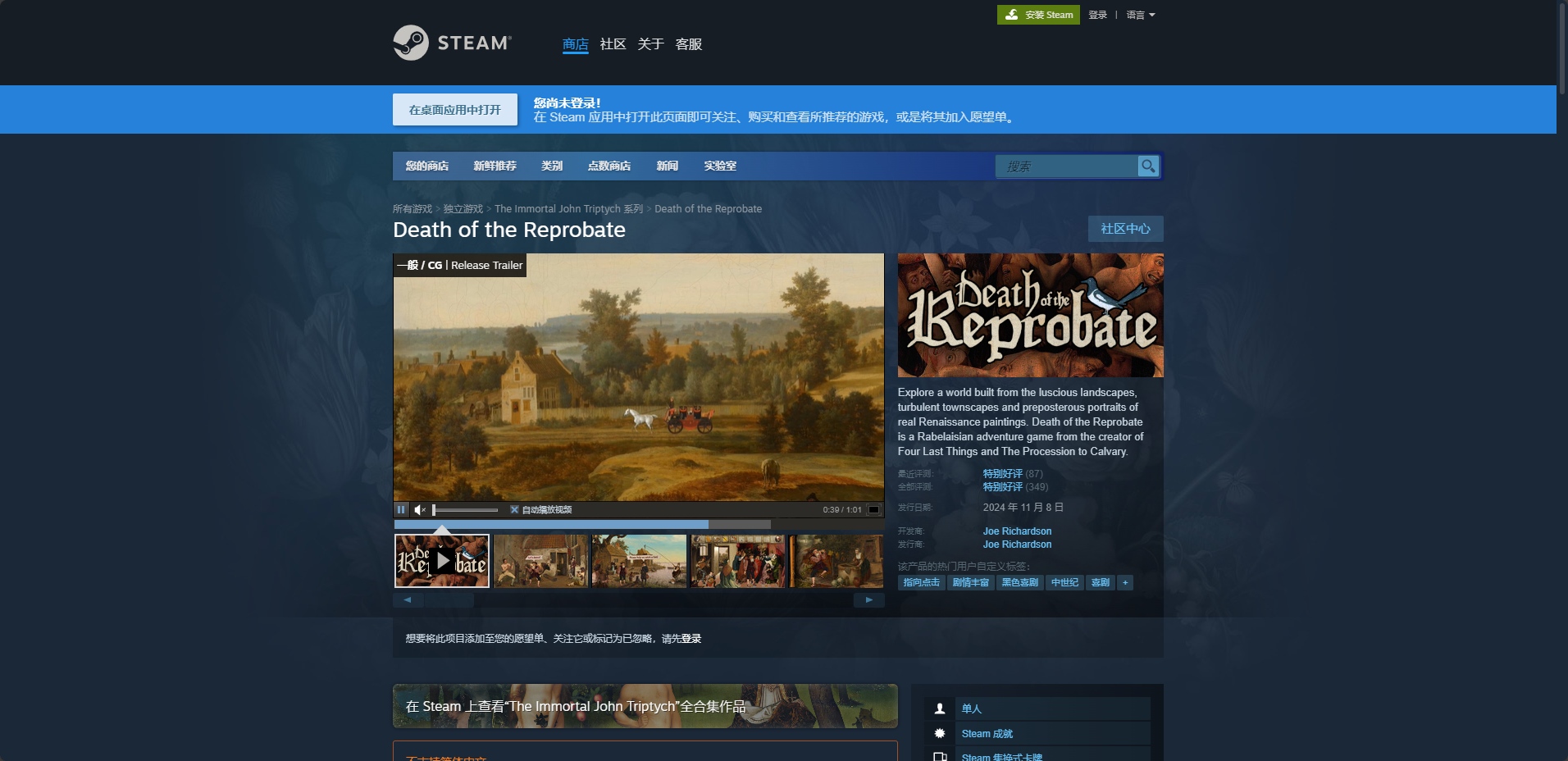Go to the 商店 store tab
Viewport: 1568px width, 761px height.
click(x=576, y=44)
